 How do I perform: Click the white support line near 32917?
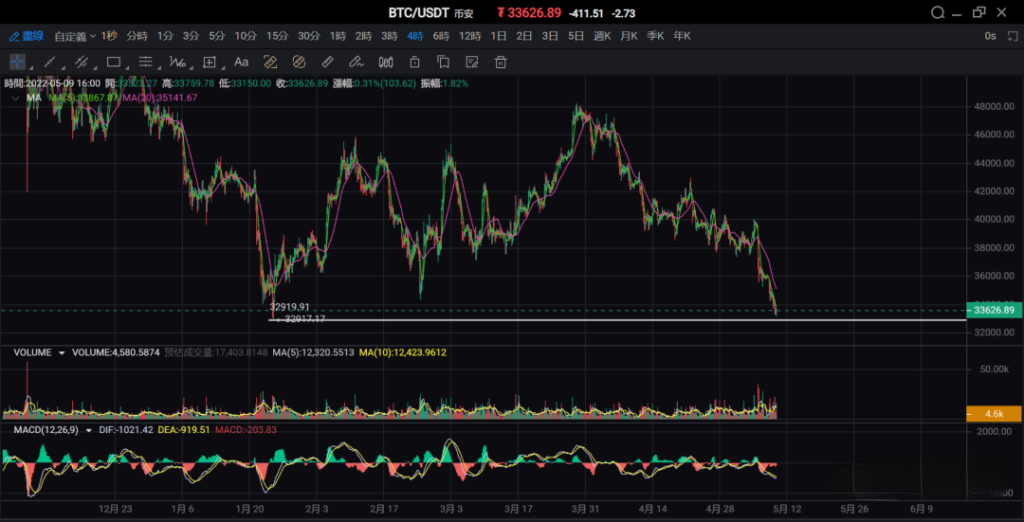click(x=617, y=320)
